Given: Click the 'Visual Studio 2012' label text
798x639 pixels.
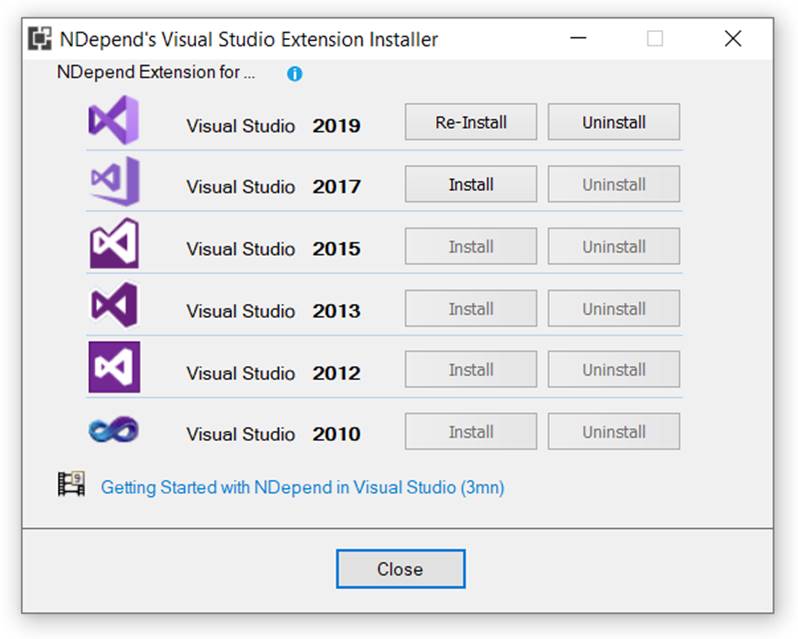Looking at the screenshot, I should click(273, 373).
